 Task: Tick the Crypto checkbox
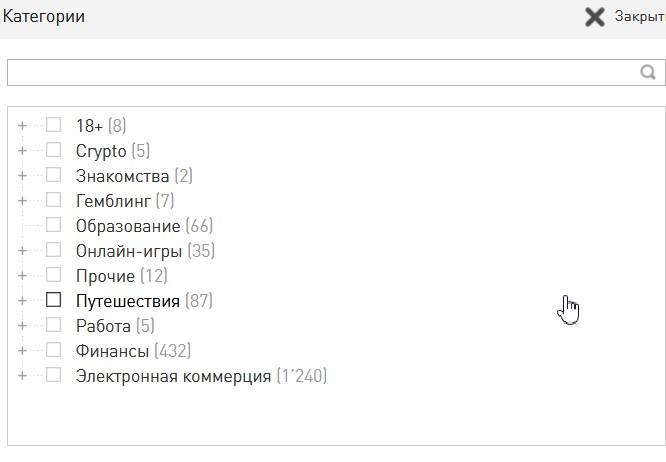pos(54,150)
